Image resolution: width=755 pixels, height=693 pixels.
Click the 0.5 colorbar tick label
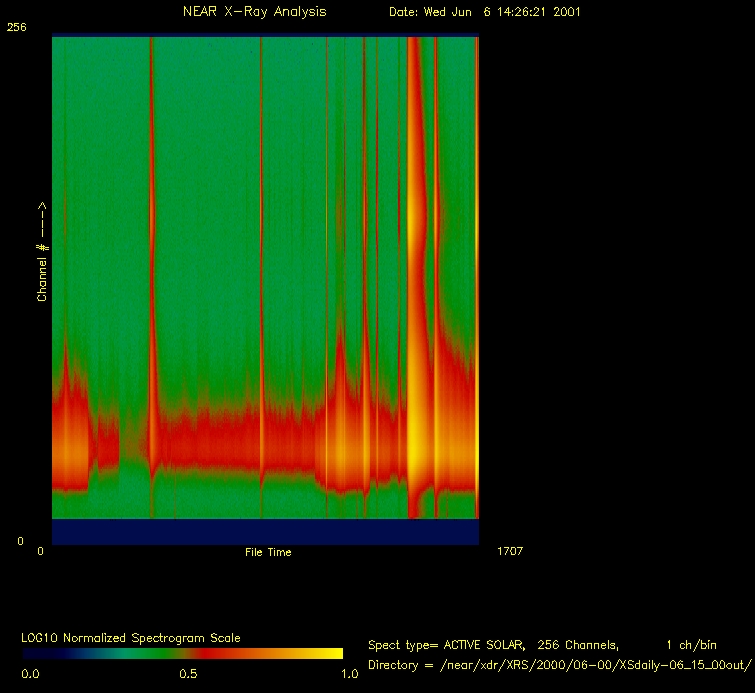pos(188,674)
